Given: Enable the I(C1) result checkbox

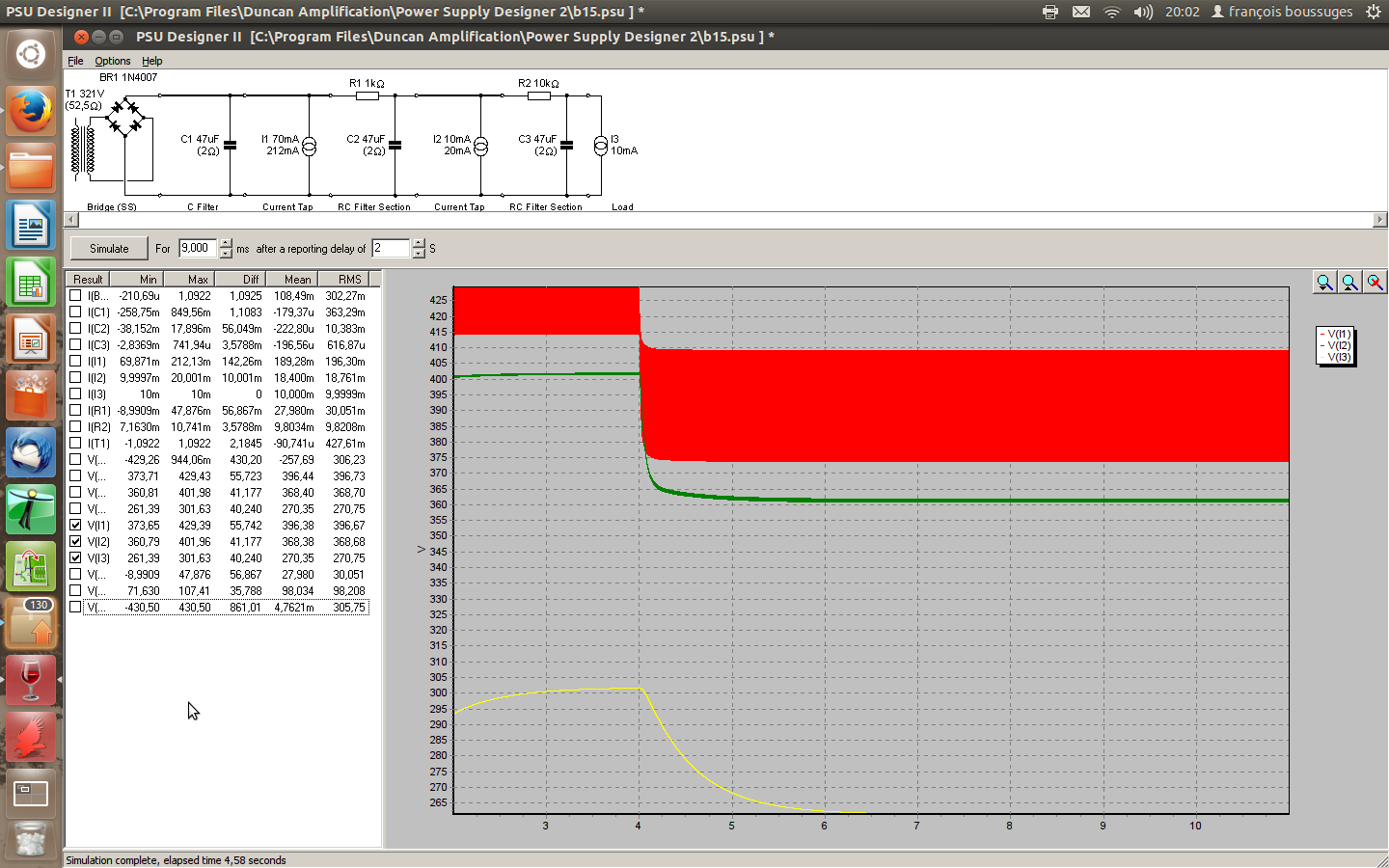Looking at the screenshot, I should click(75, 312).
